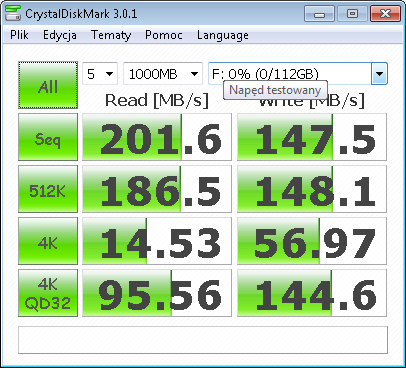The image size is (406, 368).
Task: Click the 4K QD32 write result 144.6
Action: [312, 293]
